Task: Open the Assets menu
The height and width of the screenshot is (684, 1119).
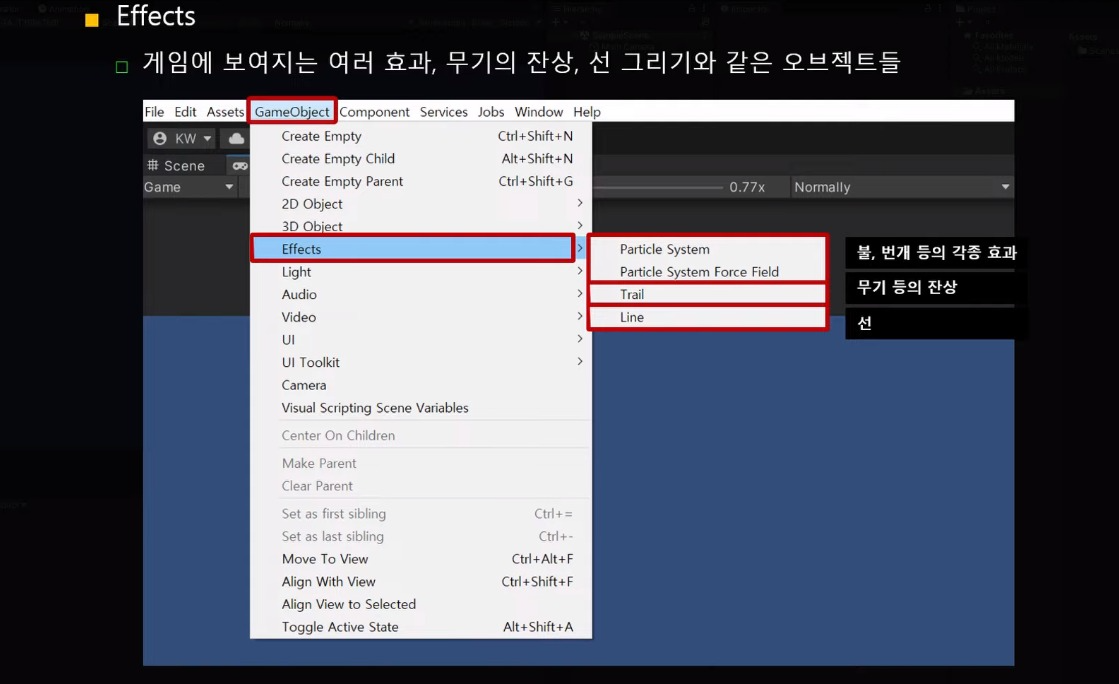Action: (225, 112)
